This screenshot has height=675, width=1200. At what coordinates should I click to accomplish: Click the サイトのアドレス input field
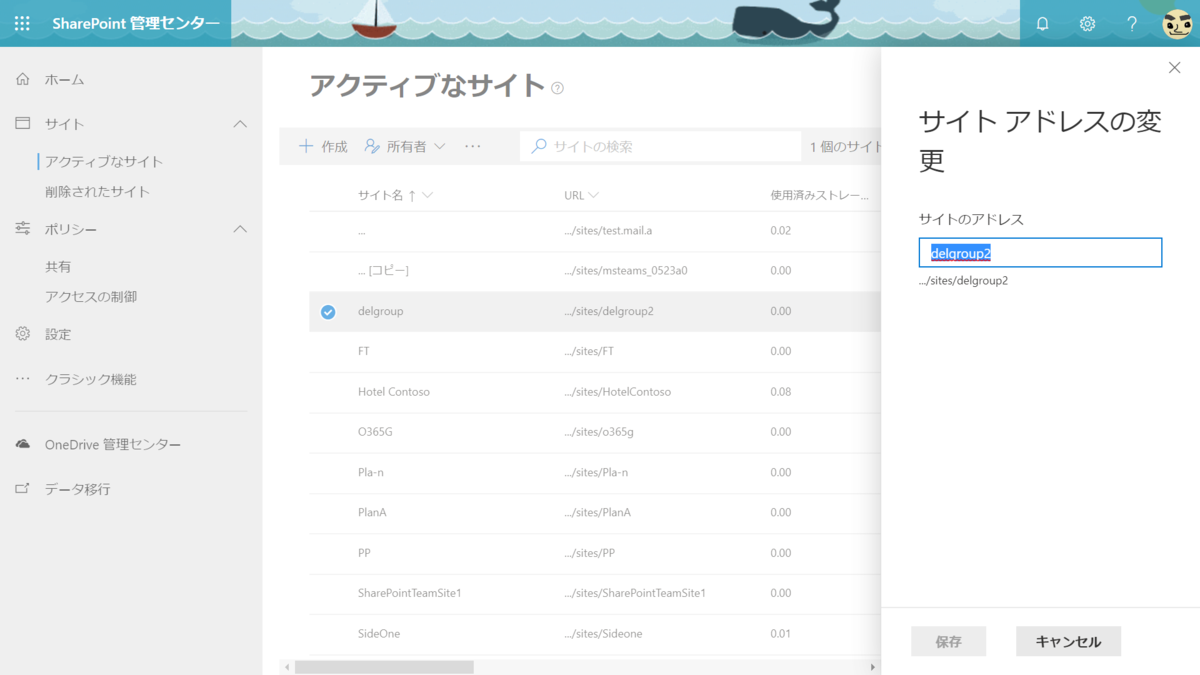click(1040, 253)
